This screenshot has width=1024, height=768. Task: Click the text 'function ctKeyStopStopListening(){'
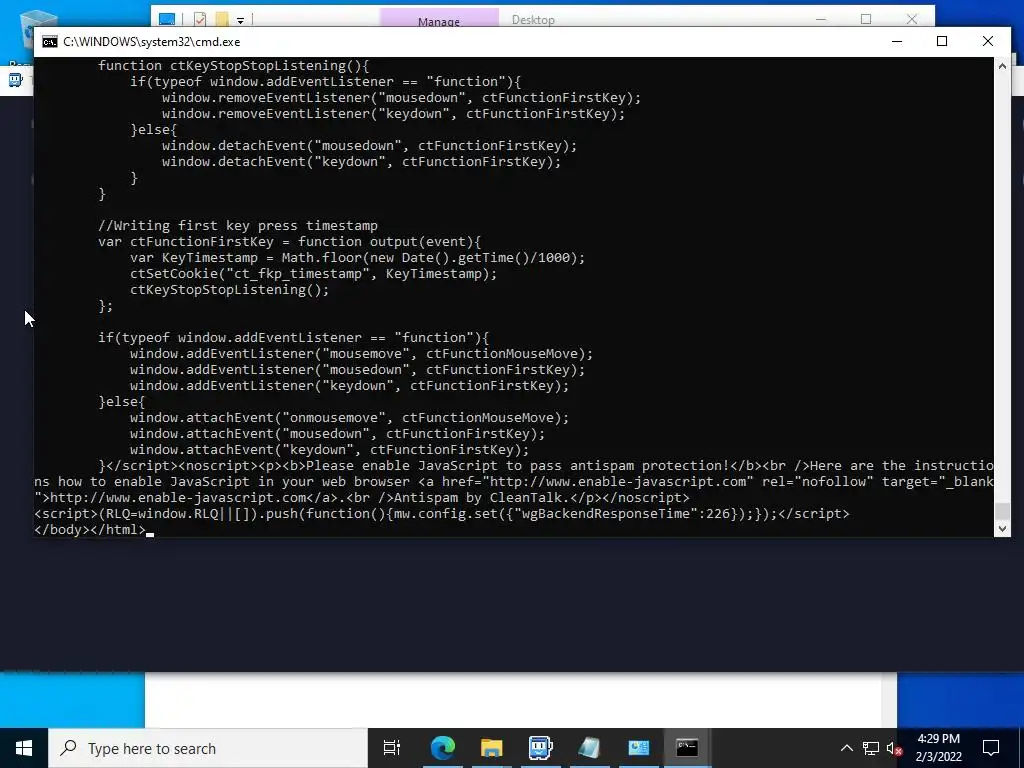click(x=234, y=65)
